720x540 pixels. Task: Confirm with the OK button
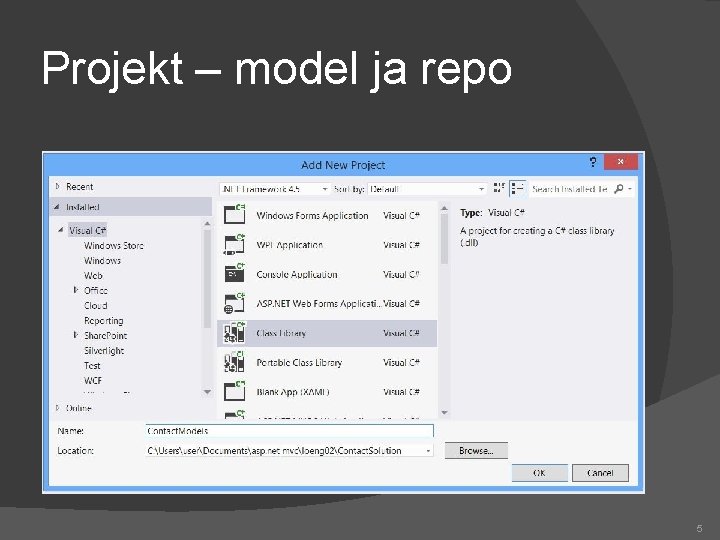click(540, 473)
